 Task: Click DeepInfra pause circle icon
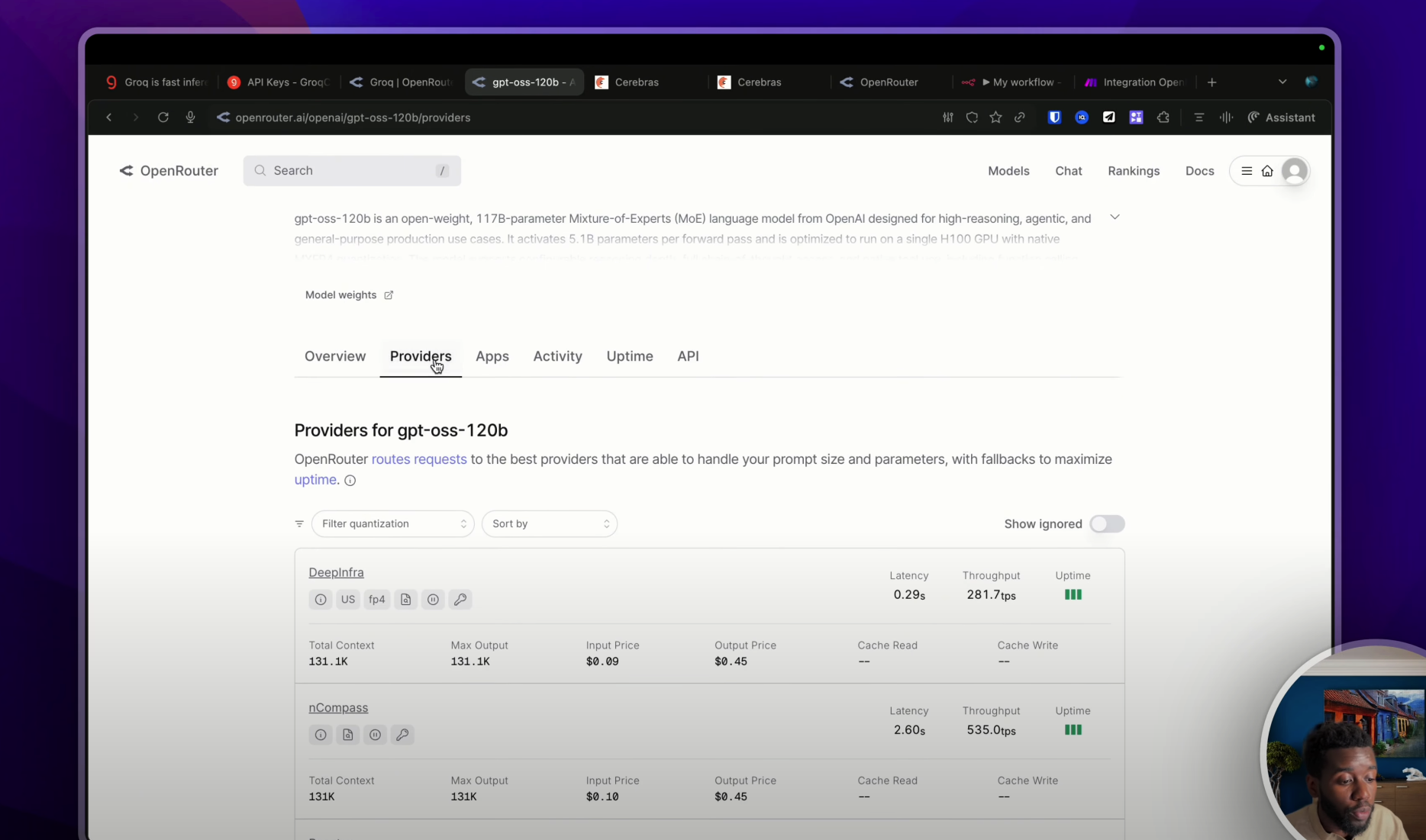pyautogui.click(x=433, y=600)
